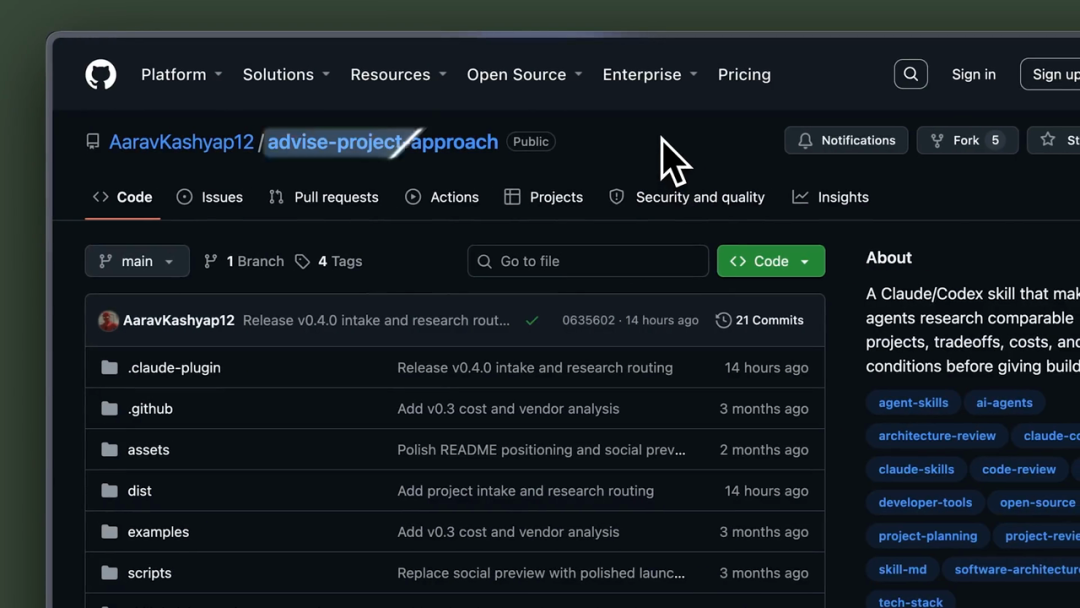Click the code-review topic tag
Viewport: 1080px width, 608px height.
(x=1019, y=470)
